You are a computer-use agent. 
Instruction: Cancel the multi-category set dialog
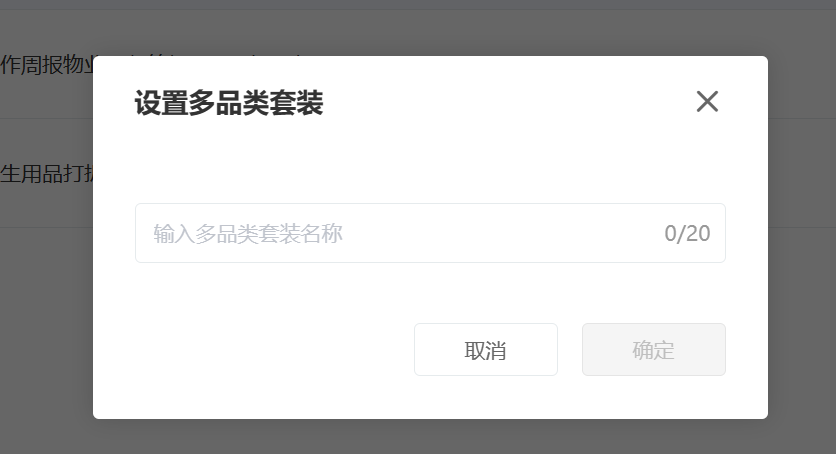coord(486,350)
